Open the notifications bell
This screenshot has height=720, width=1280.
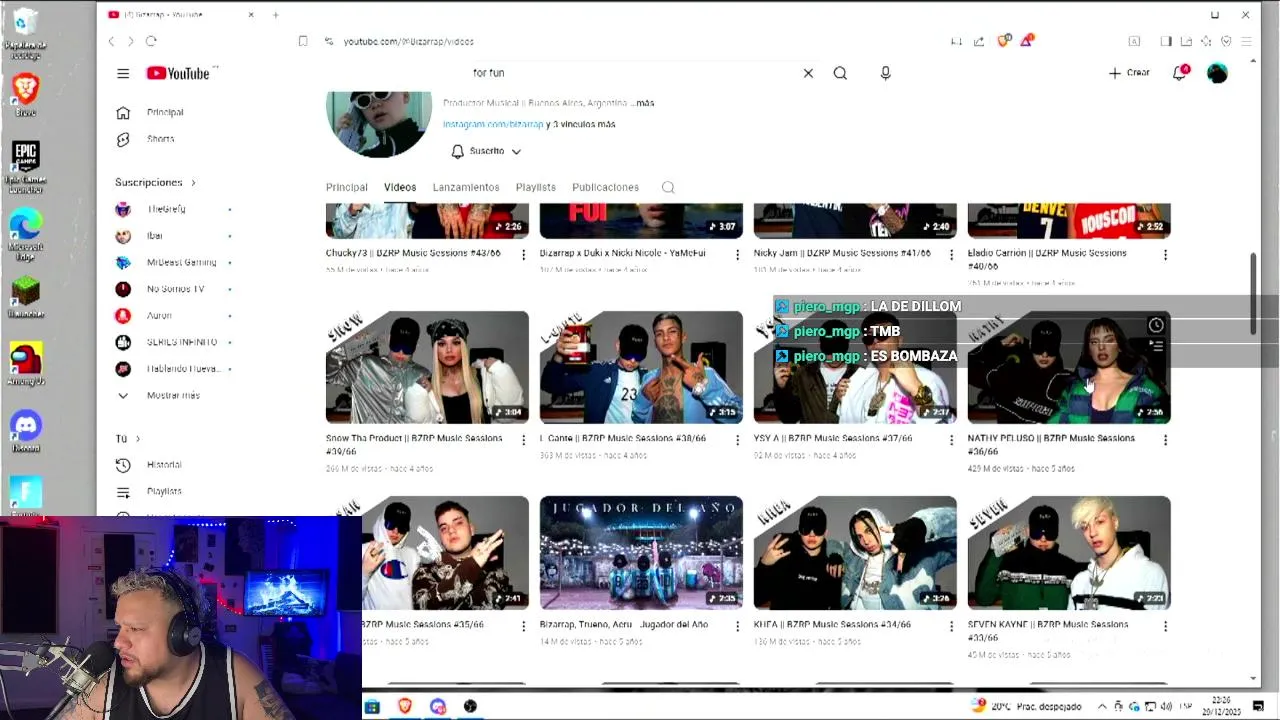[1180, 73]
